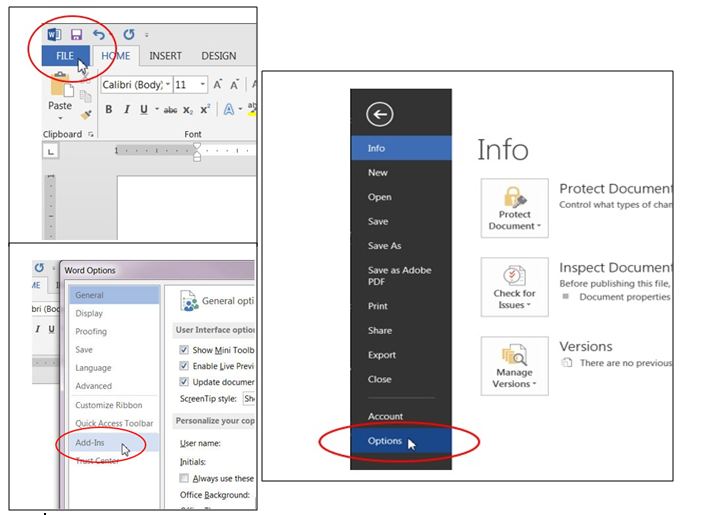Select Share in the backstage menu

click(401, 330)
